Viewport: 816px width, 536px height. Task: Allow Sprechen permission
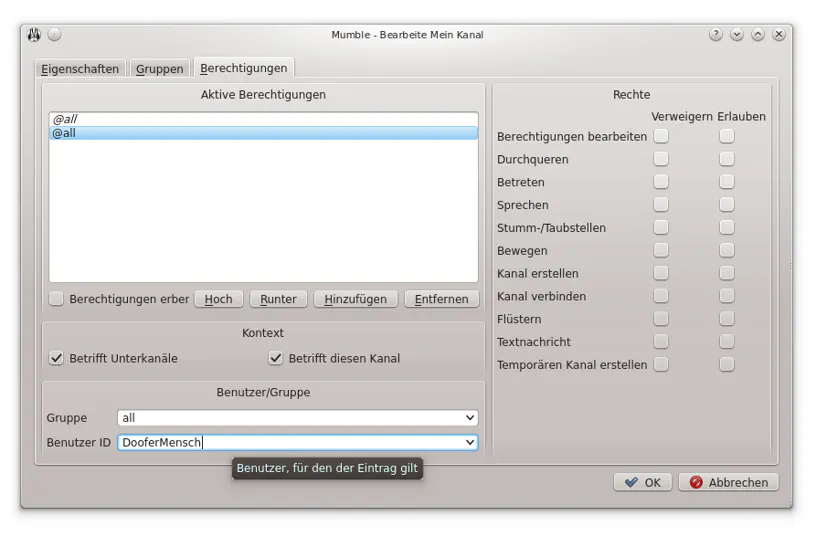click(x=727, y=205)
